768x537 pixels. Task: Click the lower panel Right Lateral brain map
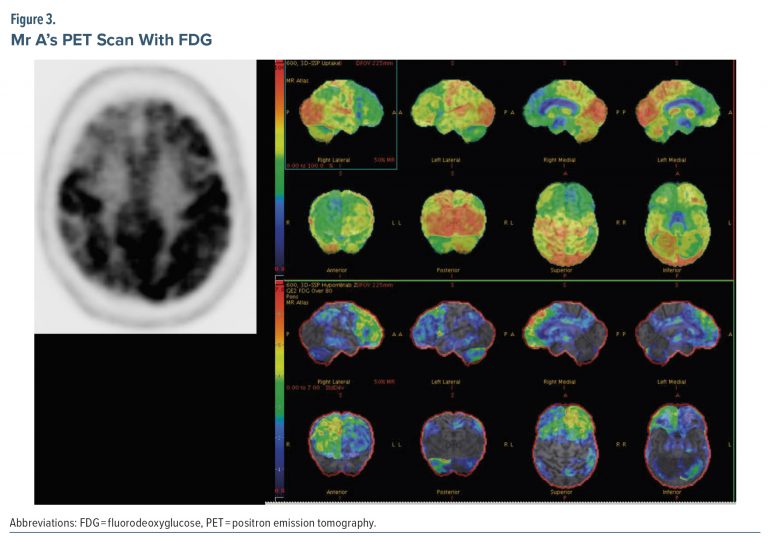(342, 333)
